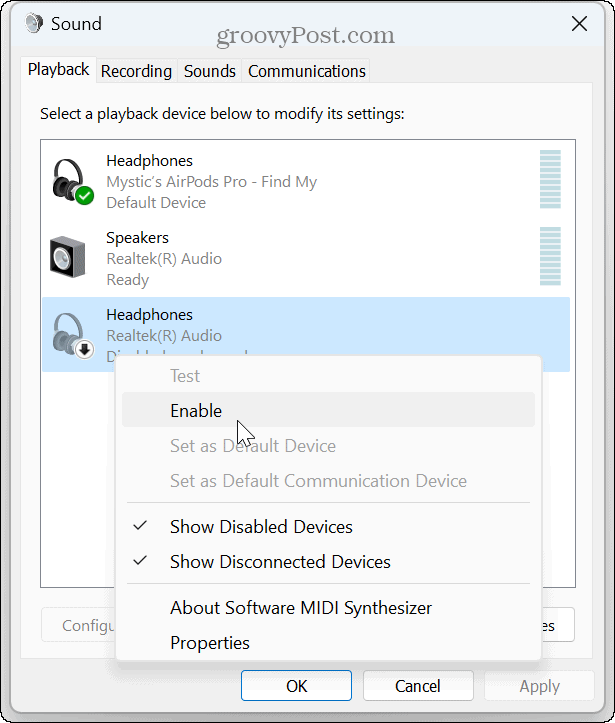Click the disabled Realtek Headphones icon
This screenshot has width=615, height=723.
coord(71,335)
